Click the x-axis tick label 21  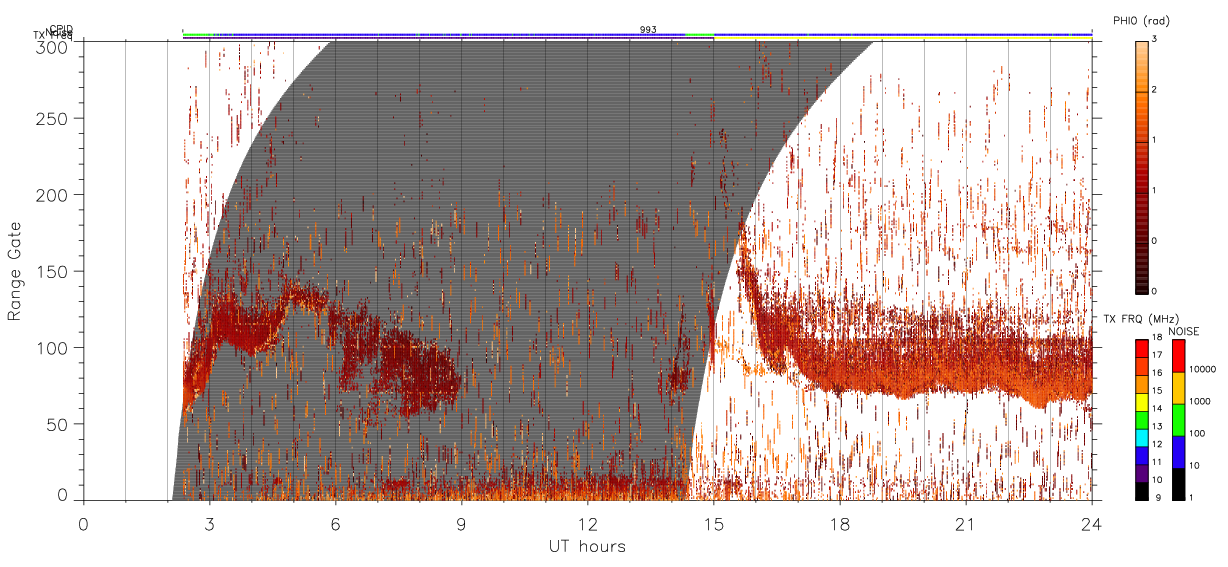click(x=966, y=523)
